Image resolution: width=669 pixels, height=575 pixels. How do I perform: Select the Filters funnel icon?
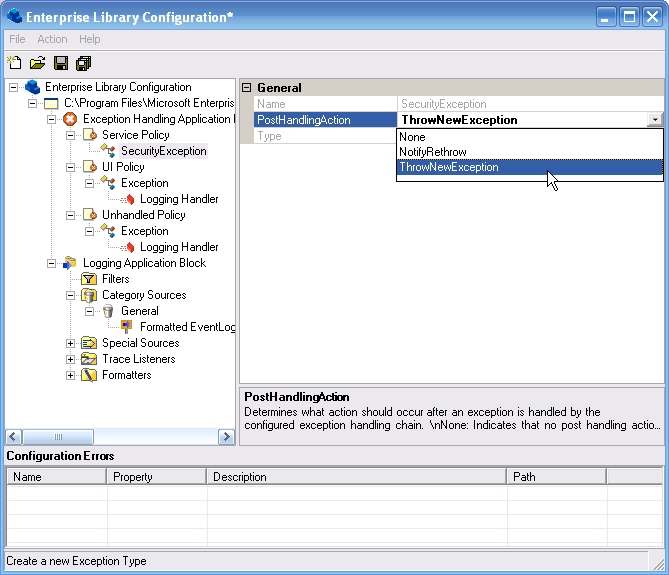click(89, 279)
